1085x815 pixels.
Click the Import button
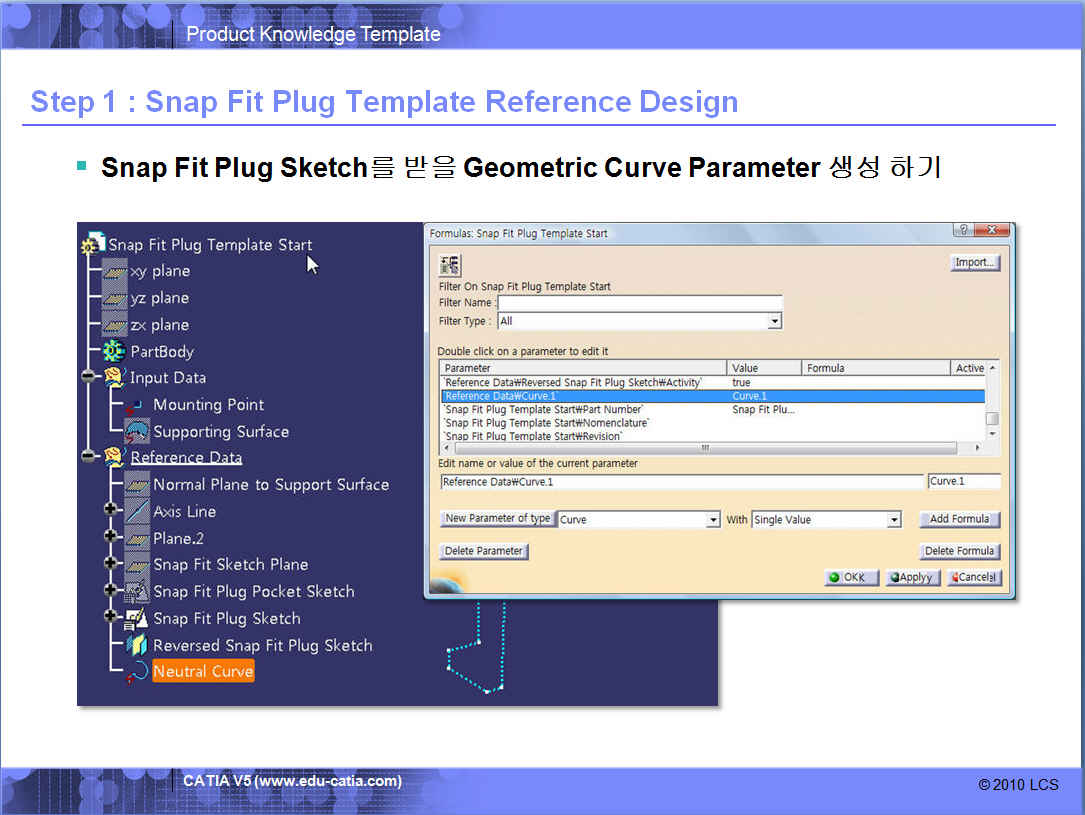tap(974, 262)
